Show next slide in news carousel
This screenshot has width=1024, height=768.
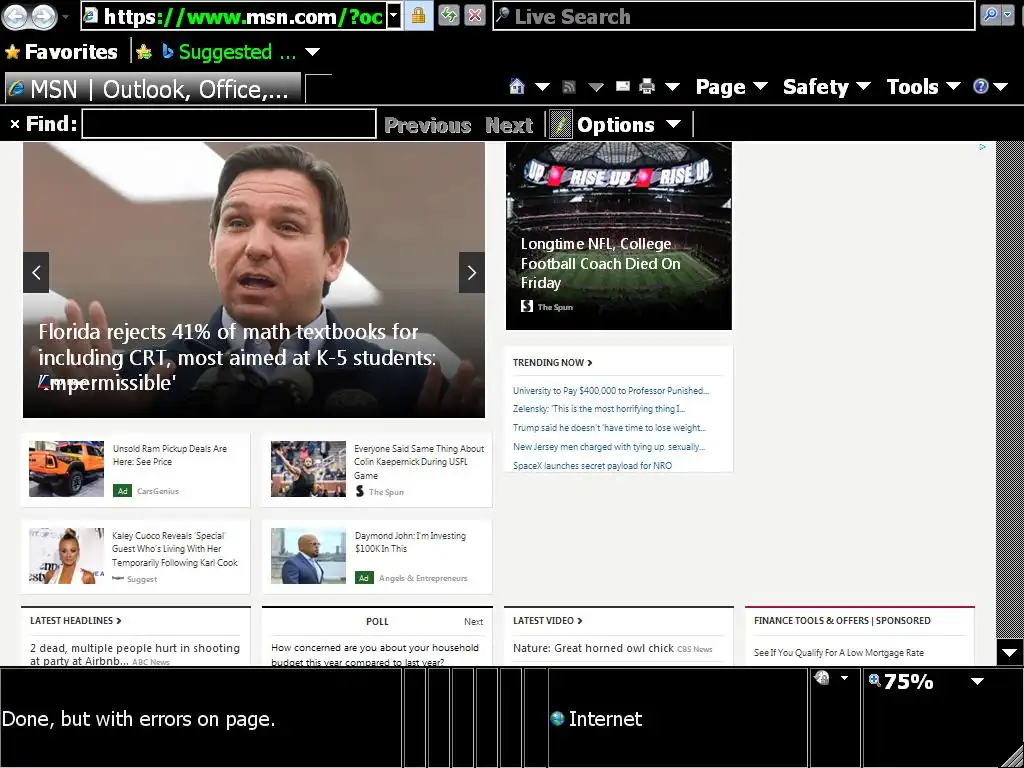tap(472, 272)
